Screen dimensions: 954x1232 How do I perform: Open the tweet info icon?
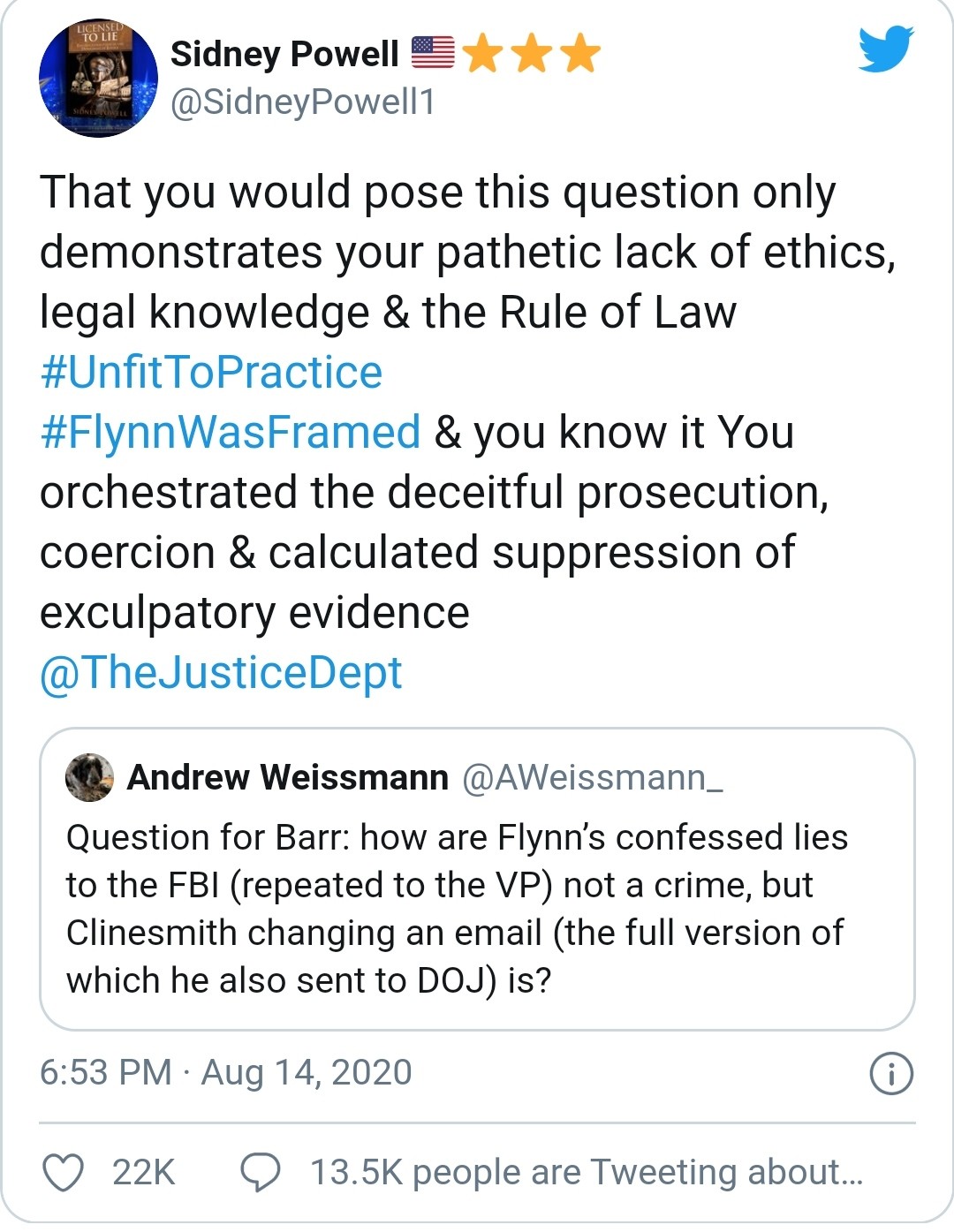tap(891, 1074)
